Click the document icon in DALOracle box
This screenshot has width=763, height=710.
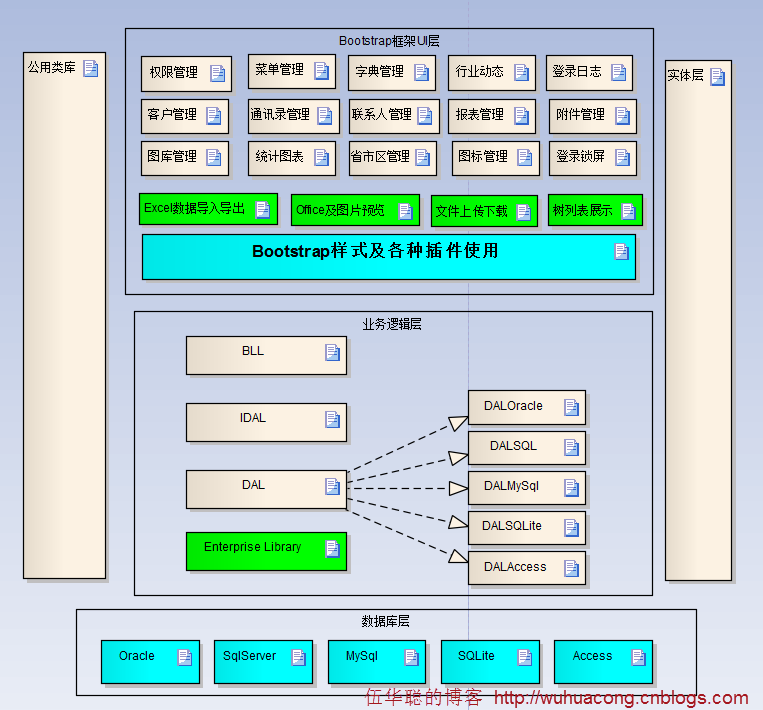click(571, 408)
